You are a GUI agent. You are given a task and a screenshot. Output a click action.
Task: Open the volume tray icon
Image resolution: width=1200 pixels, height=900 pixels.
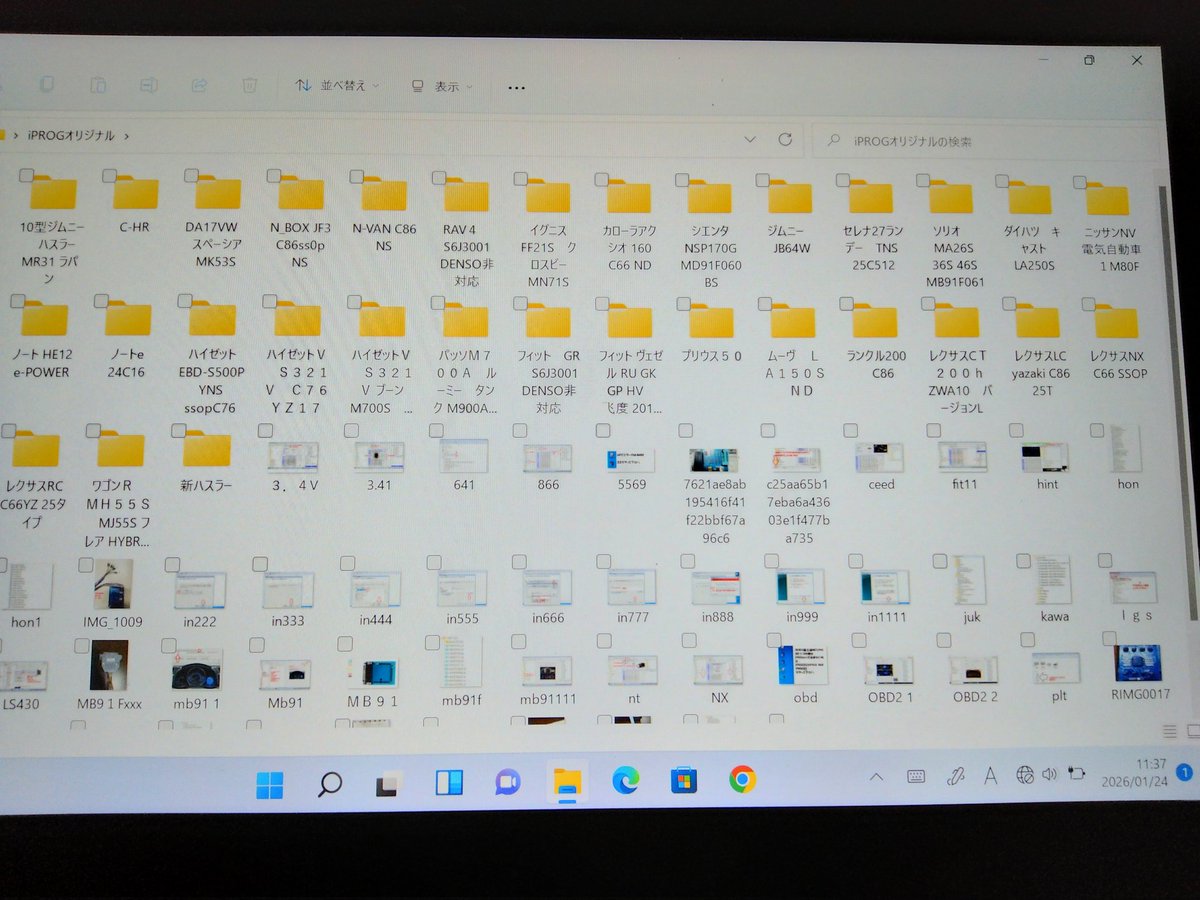point(1050,774)
